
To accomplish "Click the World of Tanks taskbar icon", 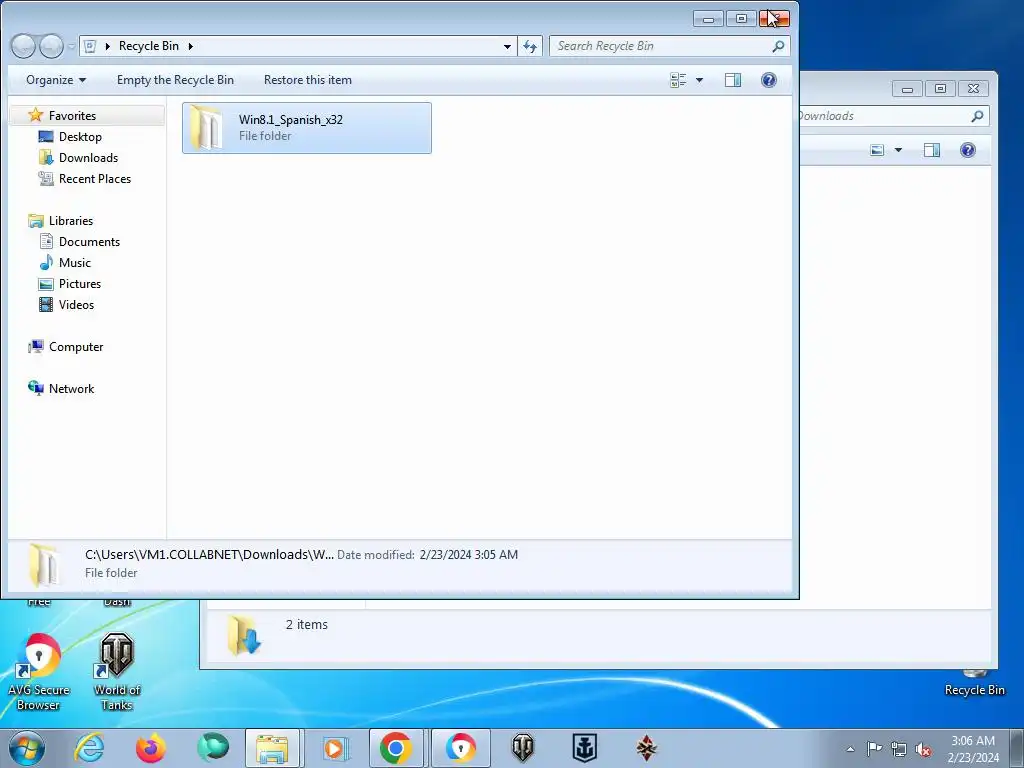I will 522,748.
